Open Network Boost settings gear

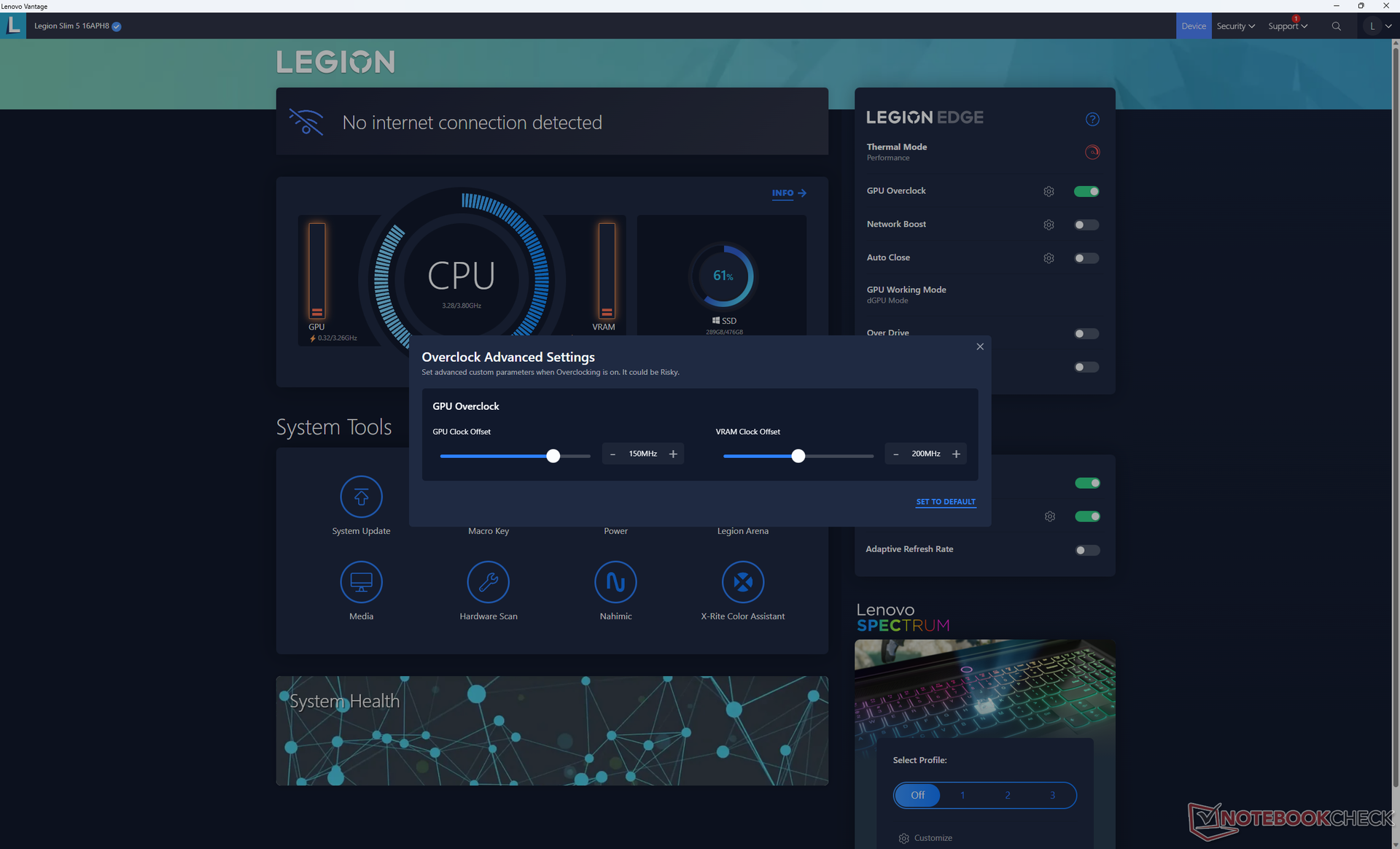[1049, 225]
